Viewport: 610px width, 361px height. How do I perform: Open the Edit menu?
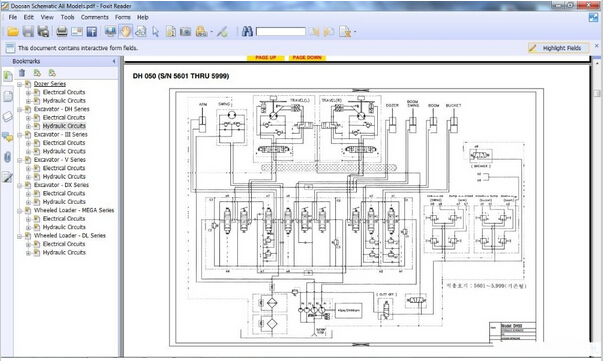pyautogui.click(x=28, y=17)
